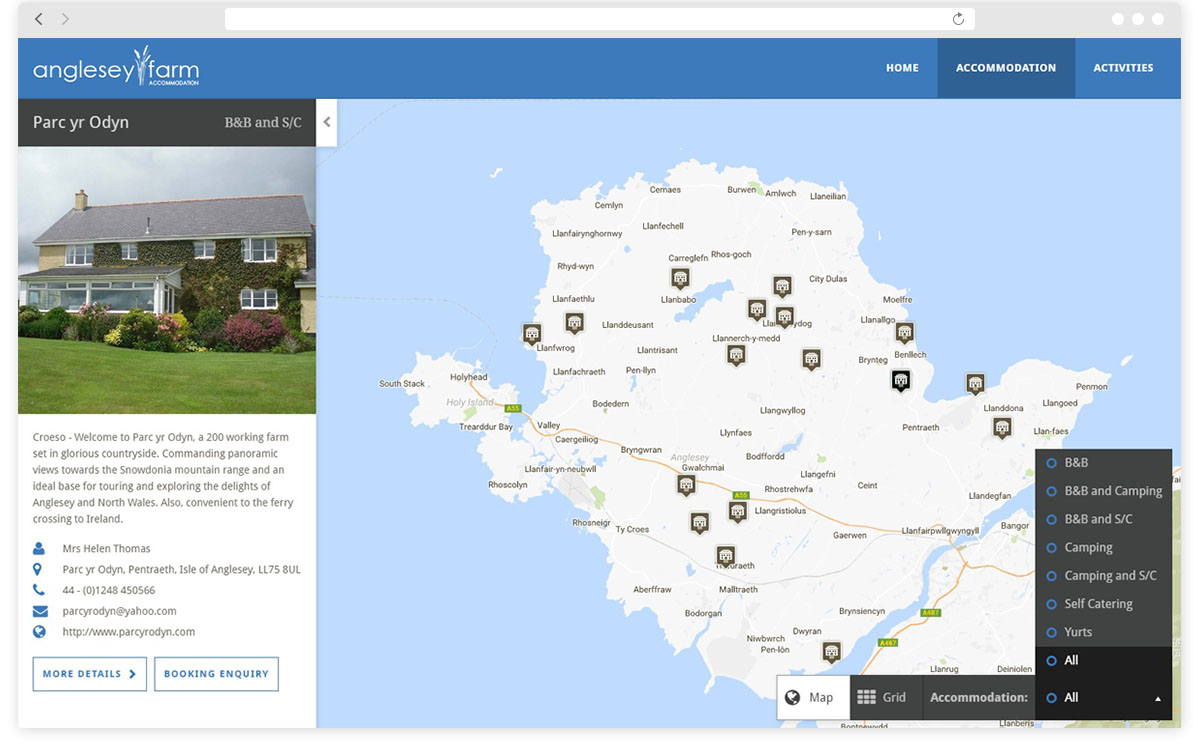The image size is (1200, 750).
Task: Select the black highlighted marker near Pentraeth
Action: [901, 379]
